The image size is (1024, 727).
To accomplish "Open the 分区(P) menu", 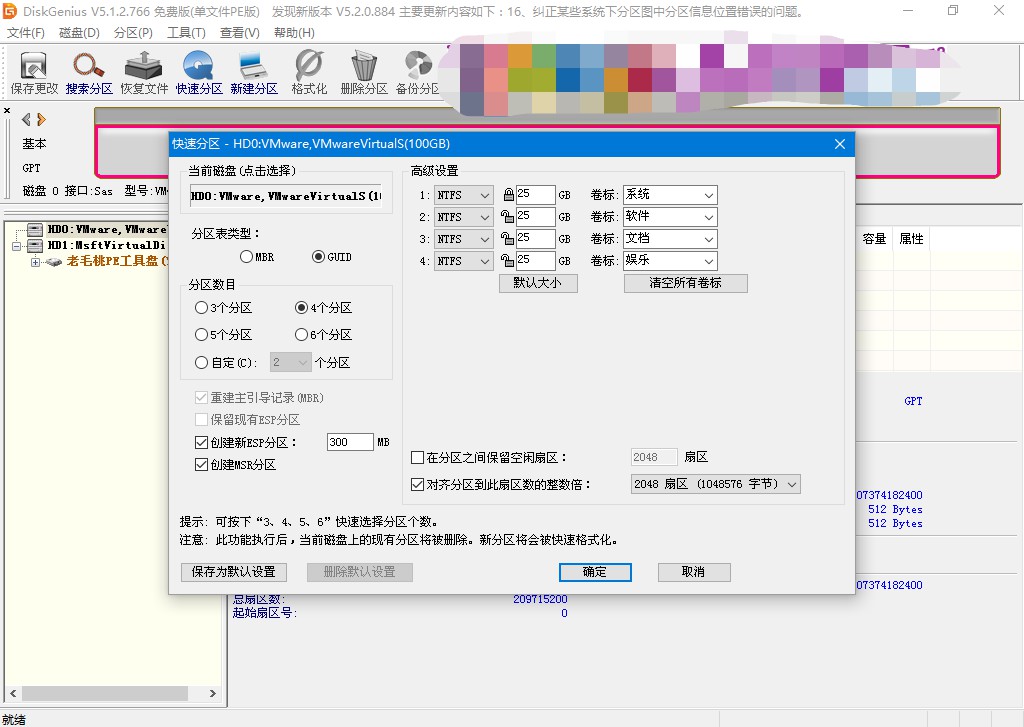I will pos(133,33).
